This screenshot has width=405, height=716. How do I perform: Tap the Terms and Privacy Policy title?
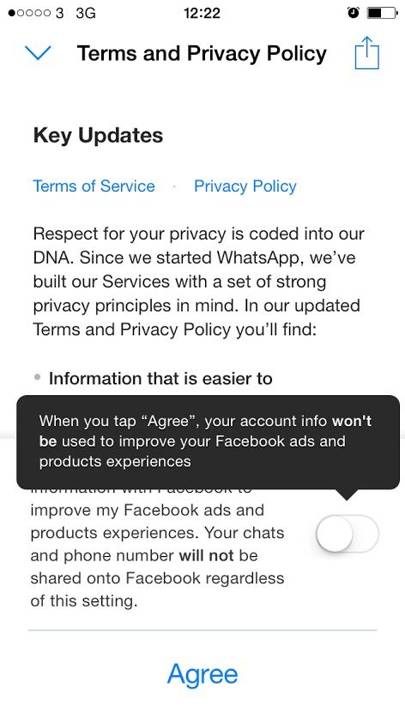(202, 53)
